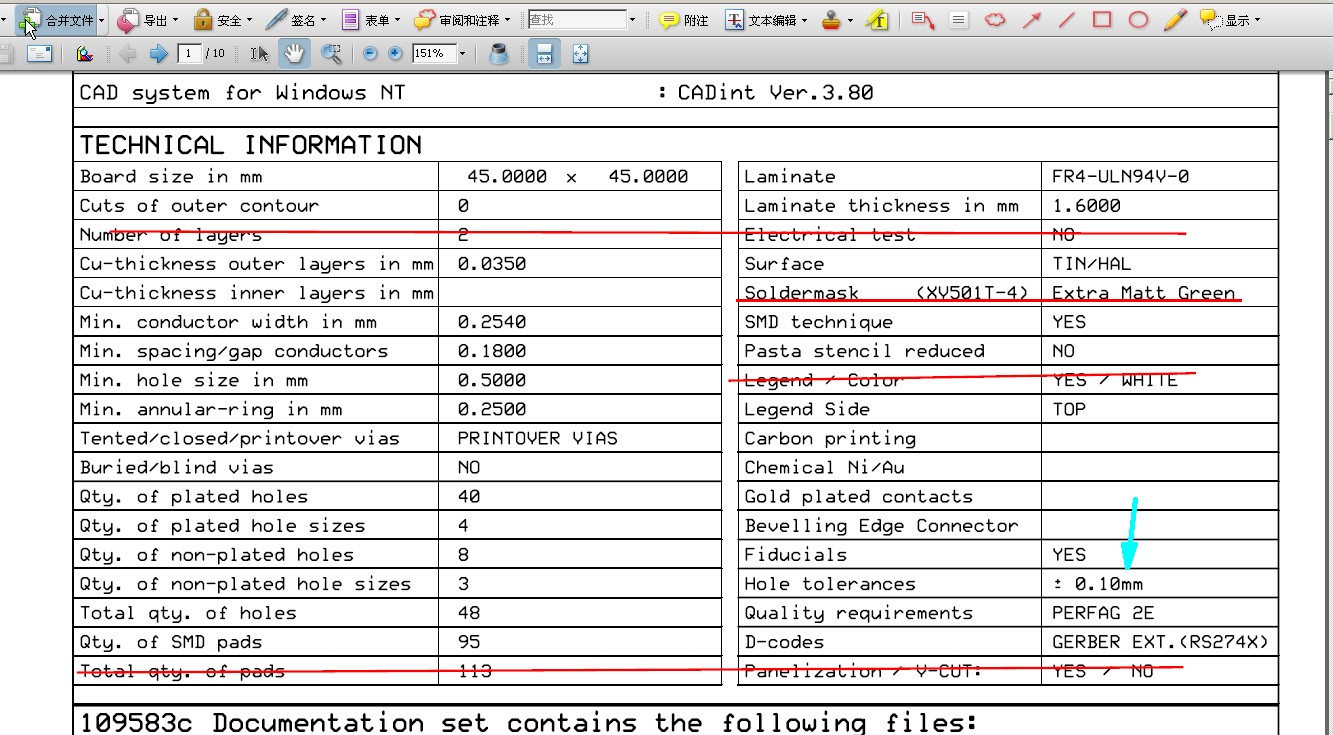Select the Line drawing tool
This screenshot has height=735, width=1333.
[1067, 20]
